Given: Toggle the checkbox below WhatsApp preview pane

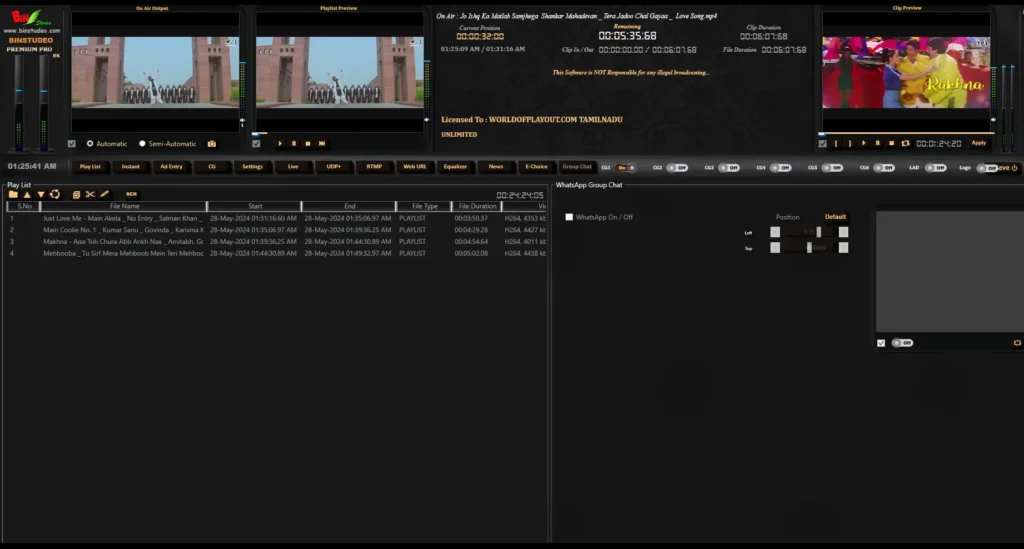Looking at the screenshot, I should pyautogui.click(x=881, y=343).
